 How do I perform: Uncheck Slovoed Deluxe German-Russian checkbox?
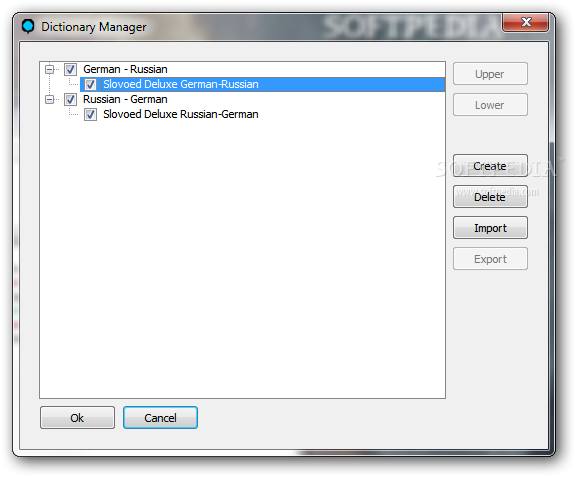click(x=90, y=84)
